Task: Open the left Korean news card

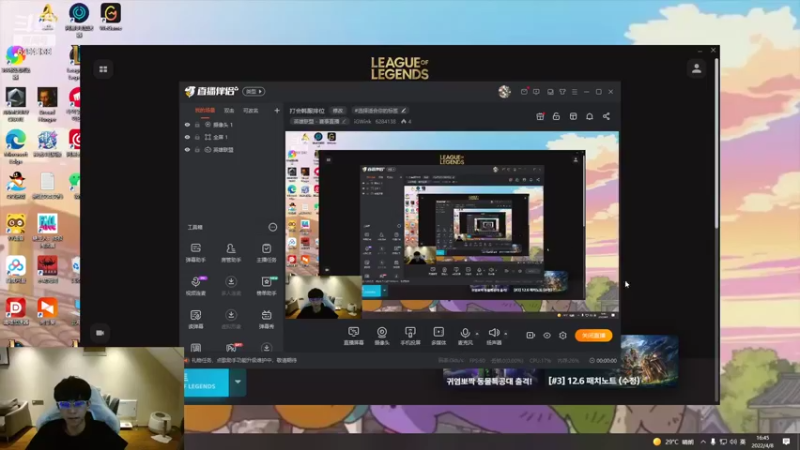Action: [x=489, y=379]
